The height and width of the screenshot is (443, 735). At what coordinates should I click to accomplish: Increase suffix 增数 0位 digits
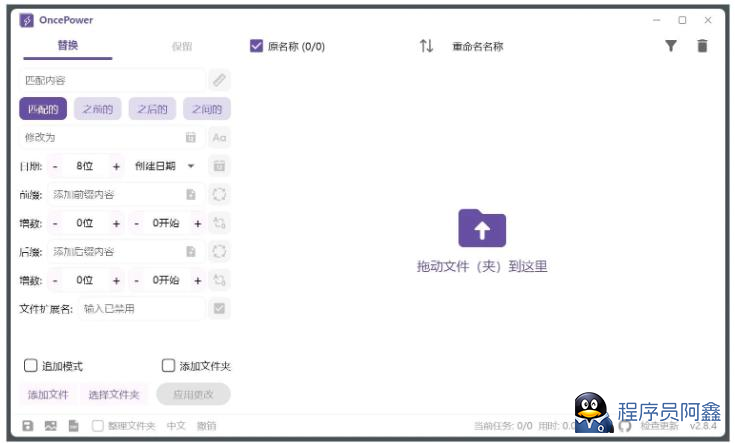(116, 281)
